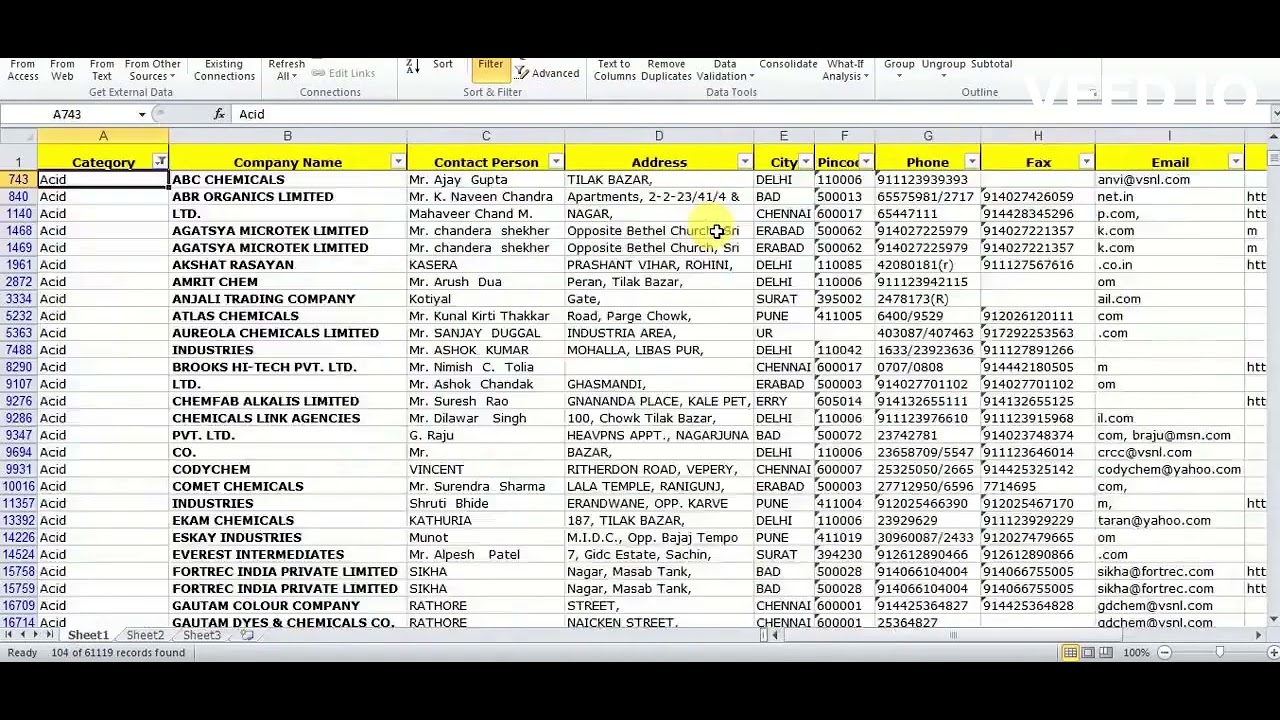Viewport: 1280px width, 720px height.
Task: Open Data Validation menu
Action: pos(725,70)
